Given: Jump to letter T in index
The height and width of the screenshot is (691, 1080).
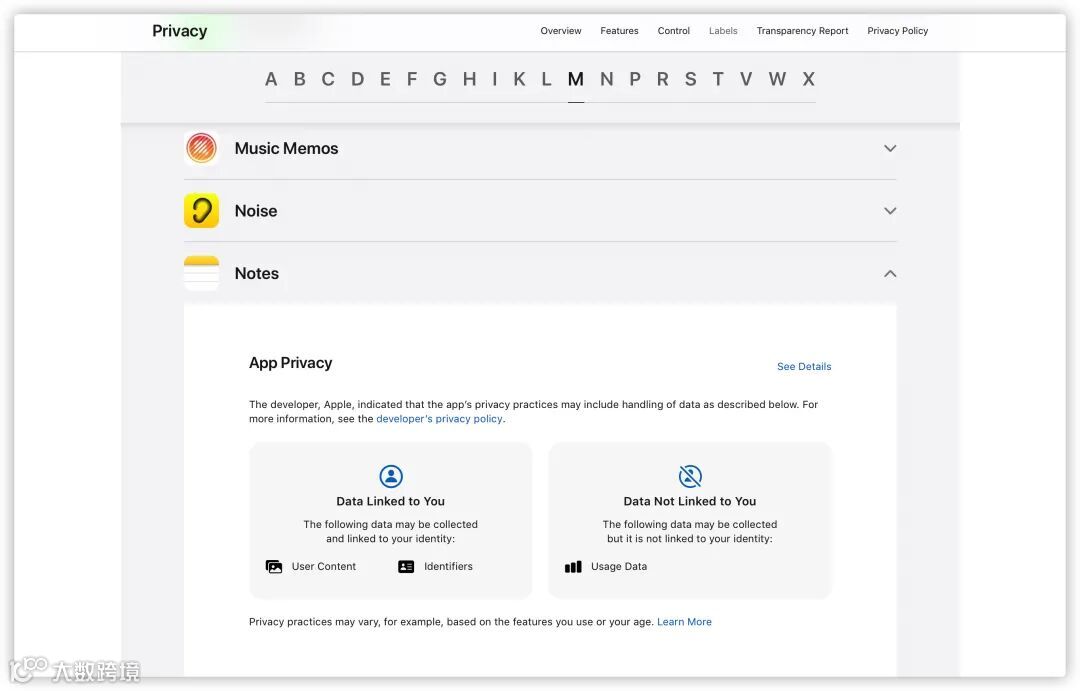Looking at the screenshot, I should coord(718,79).
